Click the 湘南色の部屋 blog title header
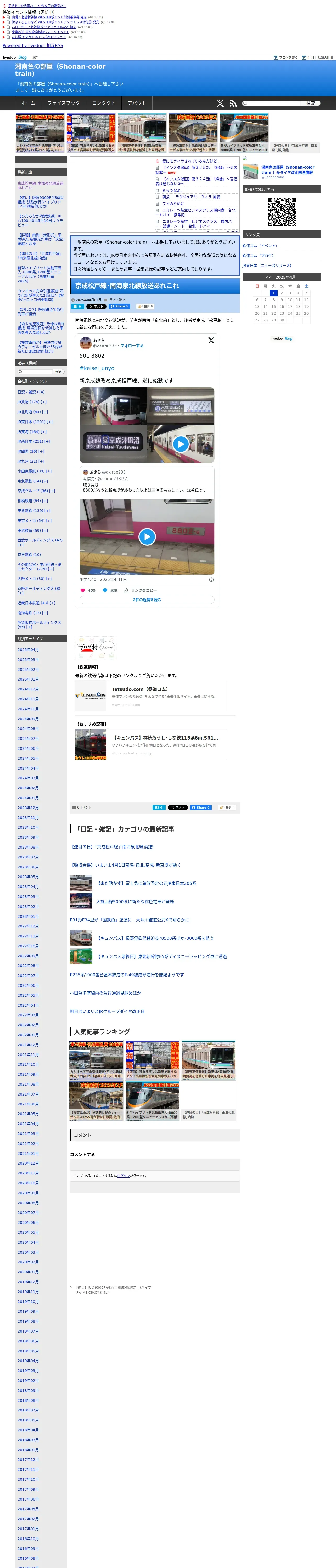Viewport: 336px width, 1568px height. point(60,70)
